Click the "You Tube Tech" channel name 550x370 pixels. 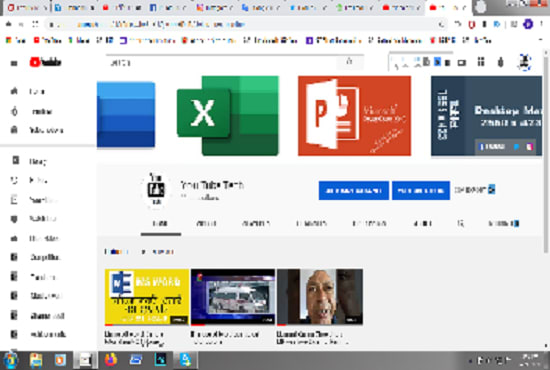[212, 185]
